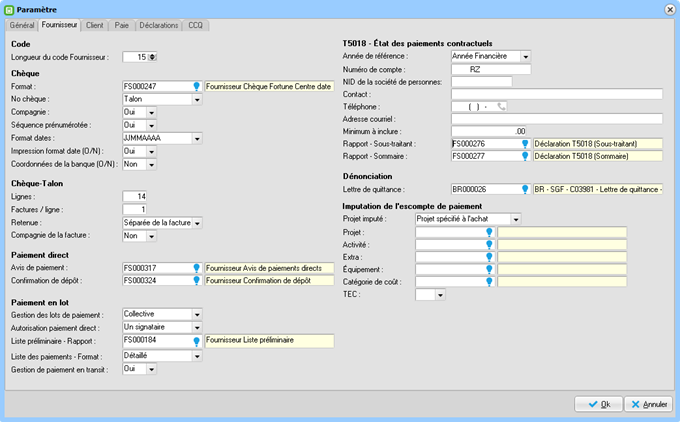Screen dimensions: 680x422
Task: Expand Coordonnées de la banque dropdown
Action: pyautogui.click(x=151, y=165)
